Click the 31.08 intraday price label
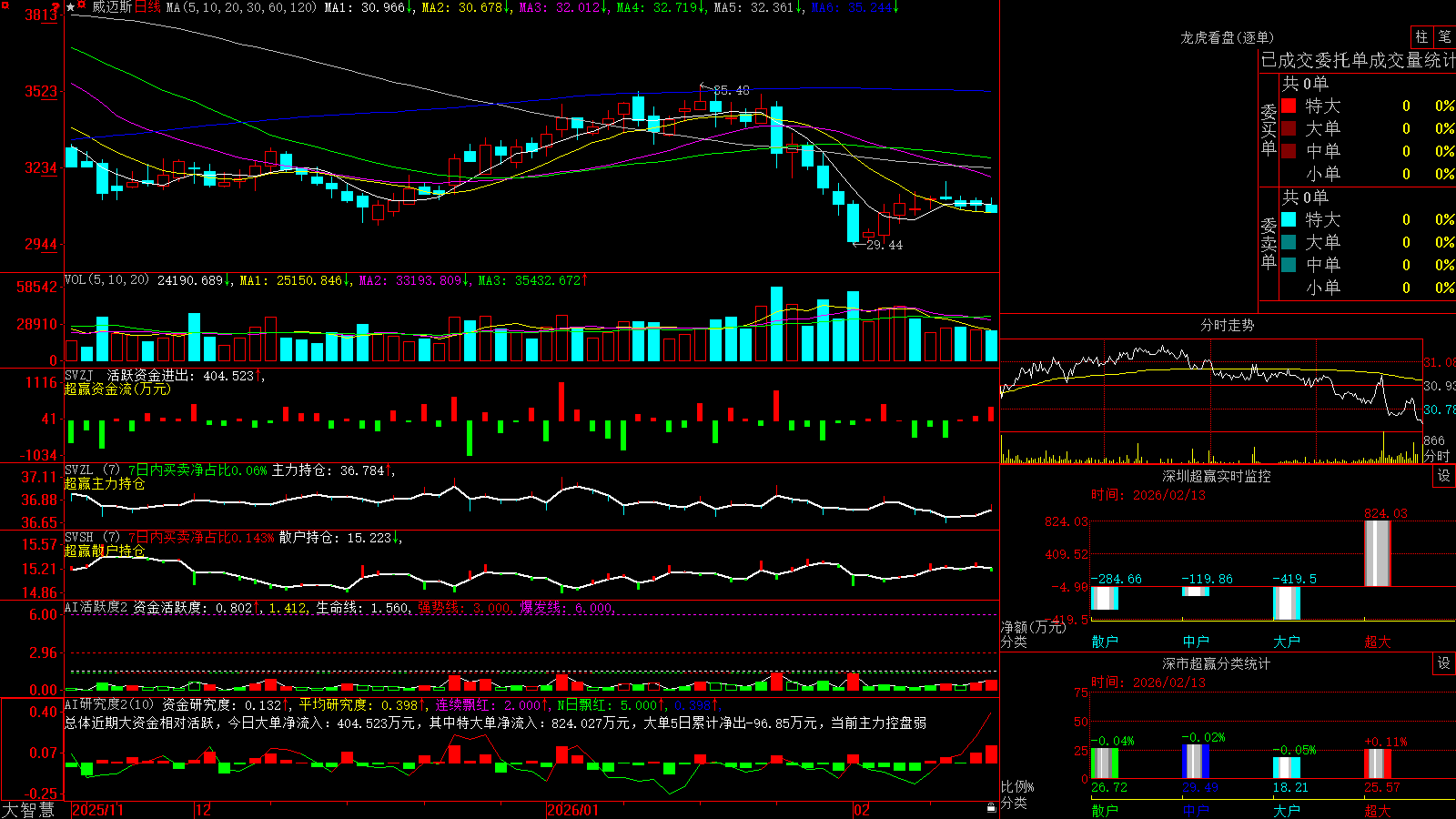Image resolution: width=1456 pixels, height=819 pixels. [1440, 362]
